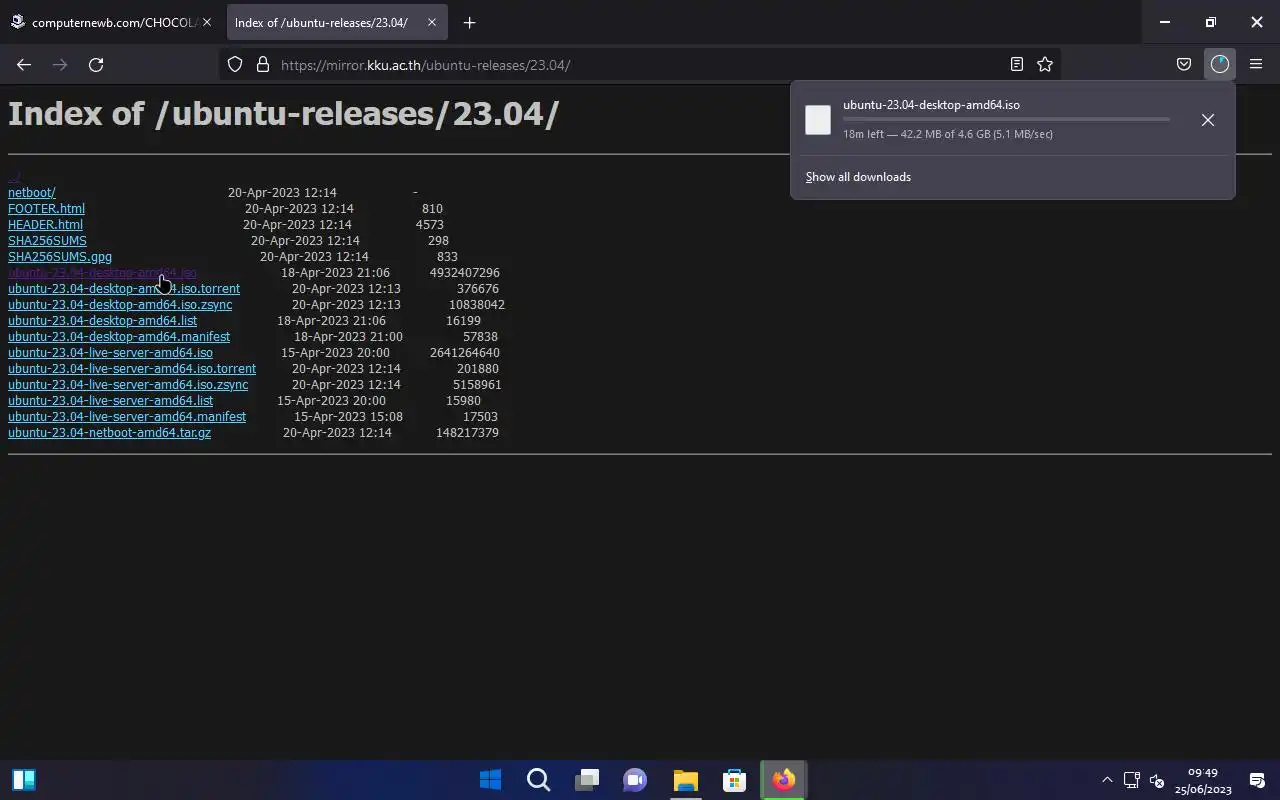Bookmark this page with the star icon
This screenshot has height=800, width=1280.
pyautogui.click(x=1045, y=65)
